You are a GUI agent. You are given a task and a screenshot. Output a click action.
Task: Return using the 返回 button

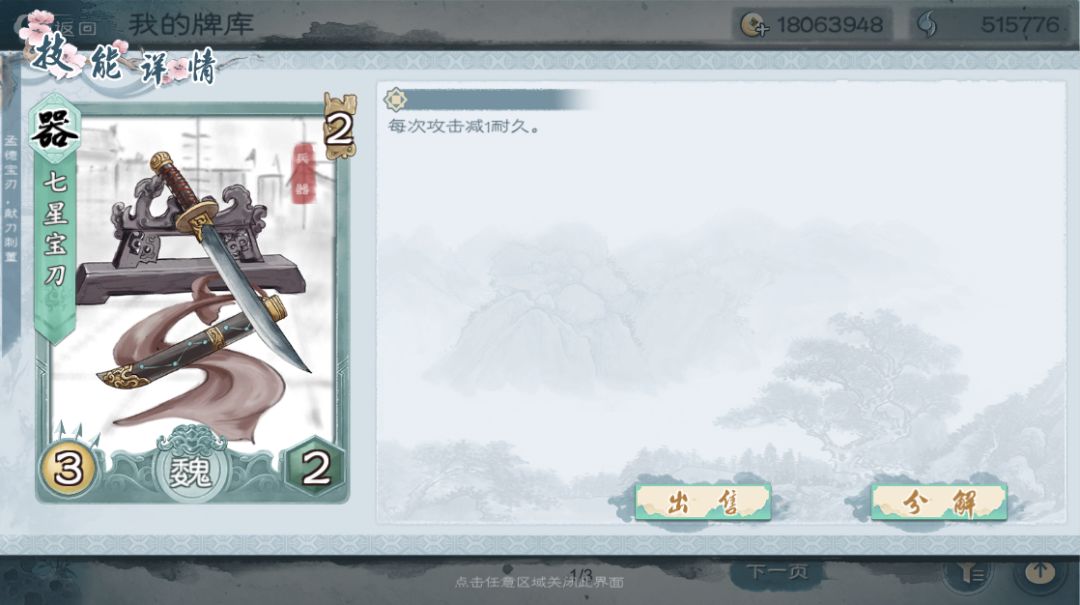74,28
